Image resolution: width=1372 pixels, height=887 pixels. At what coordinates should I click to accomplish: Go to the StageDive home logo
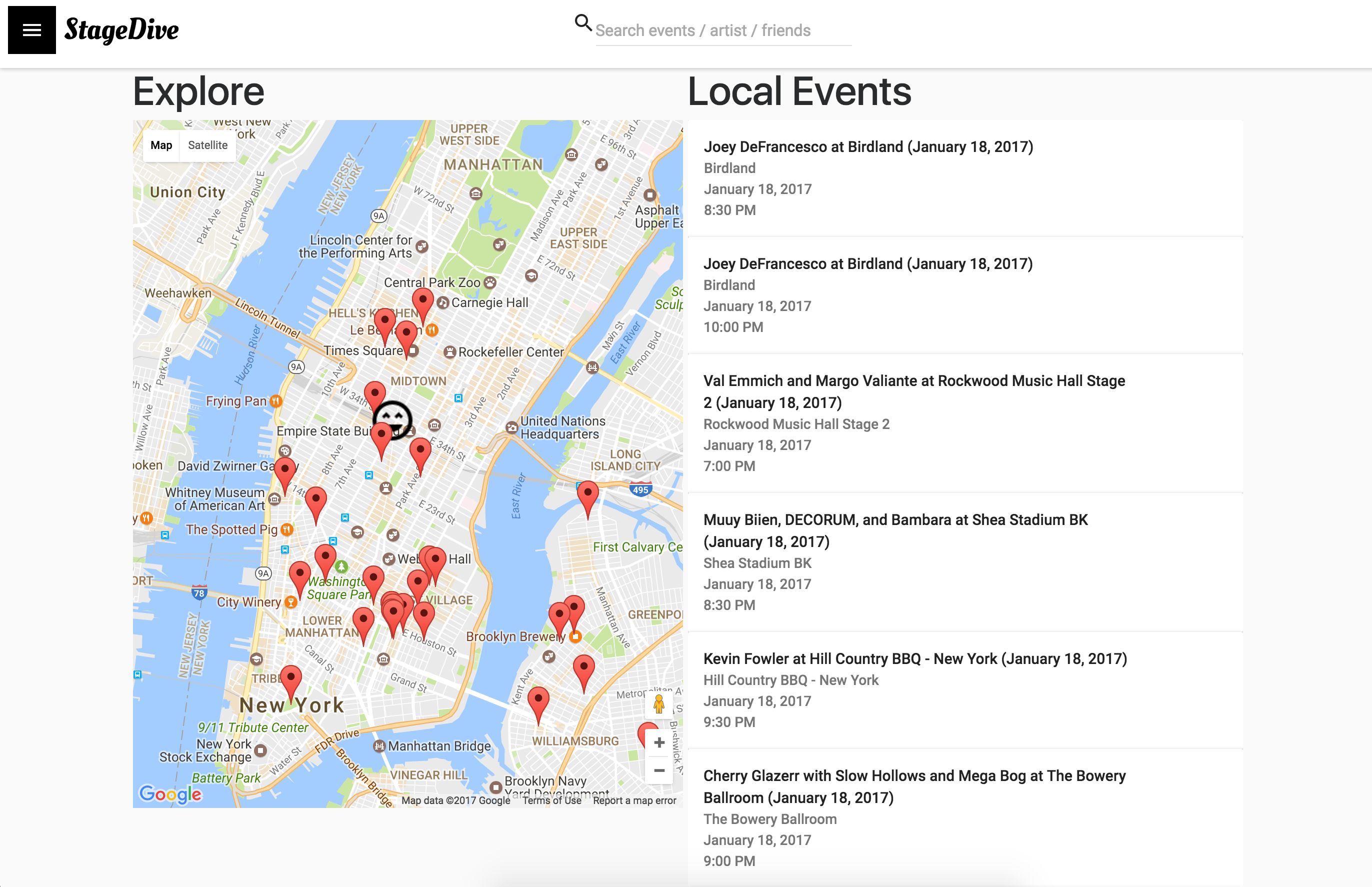pyautogui.click(x=121, y=30)
